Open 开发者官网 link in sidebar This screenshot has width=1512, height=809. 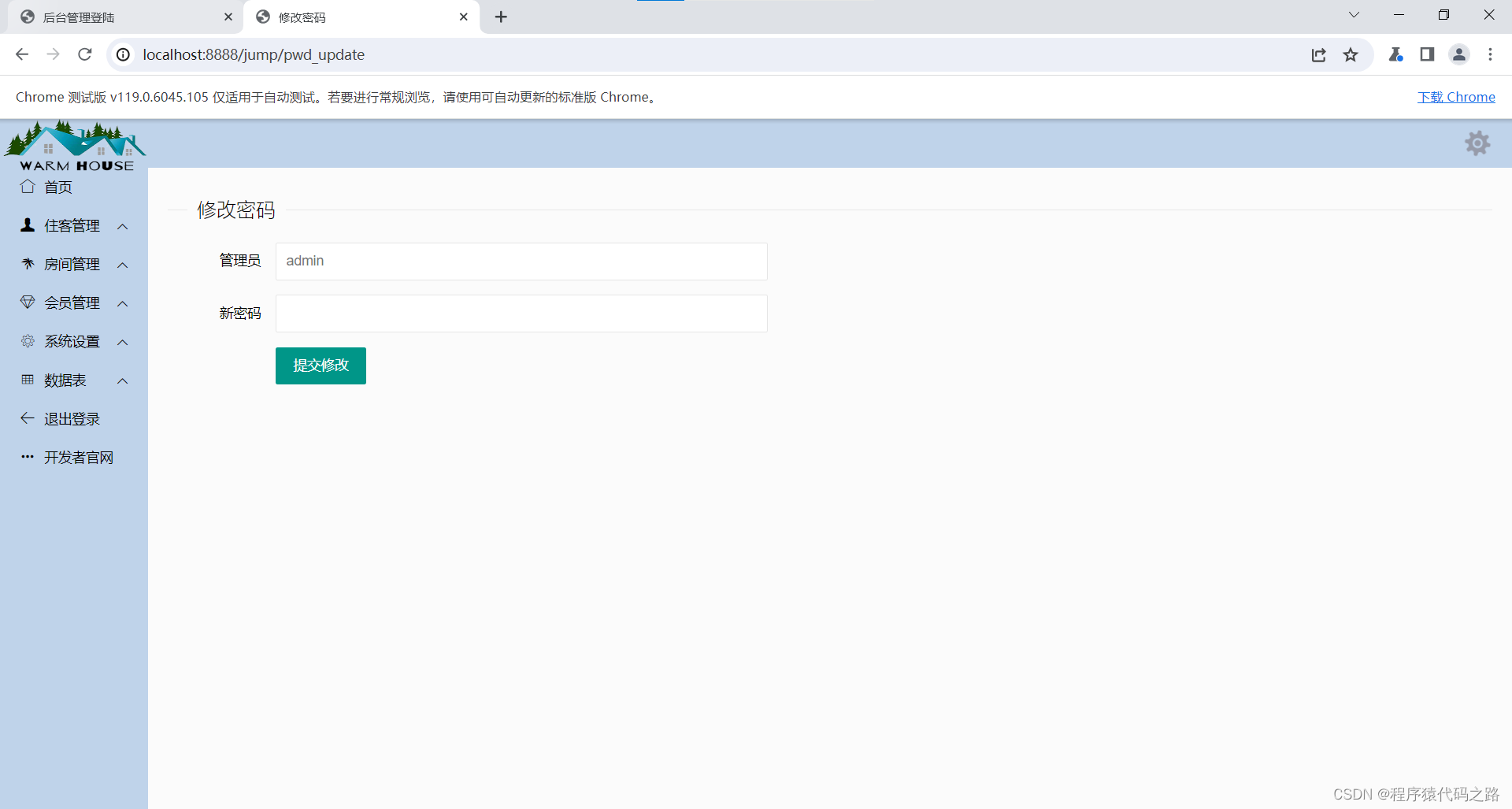[x=79, y=458]
